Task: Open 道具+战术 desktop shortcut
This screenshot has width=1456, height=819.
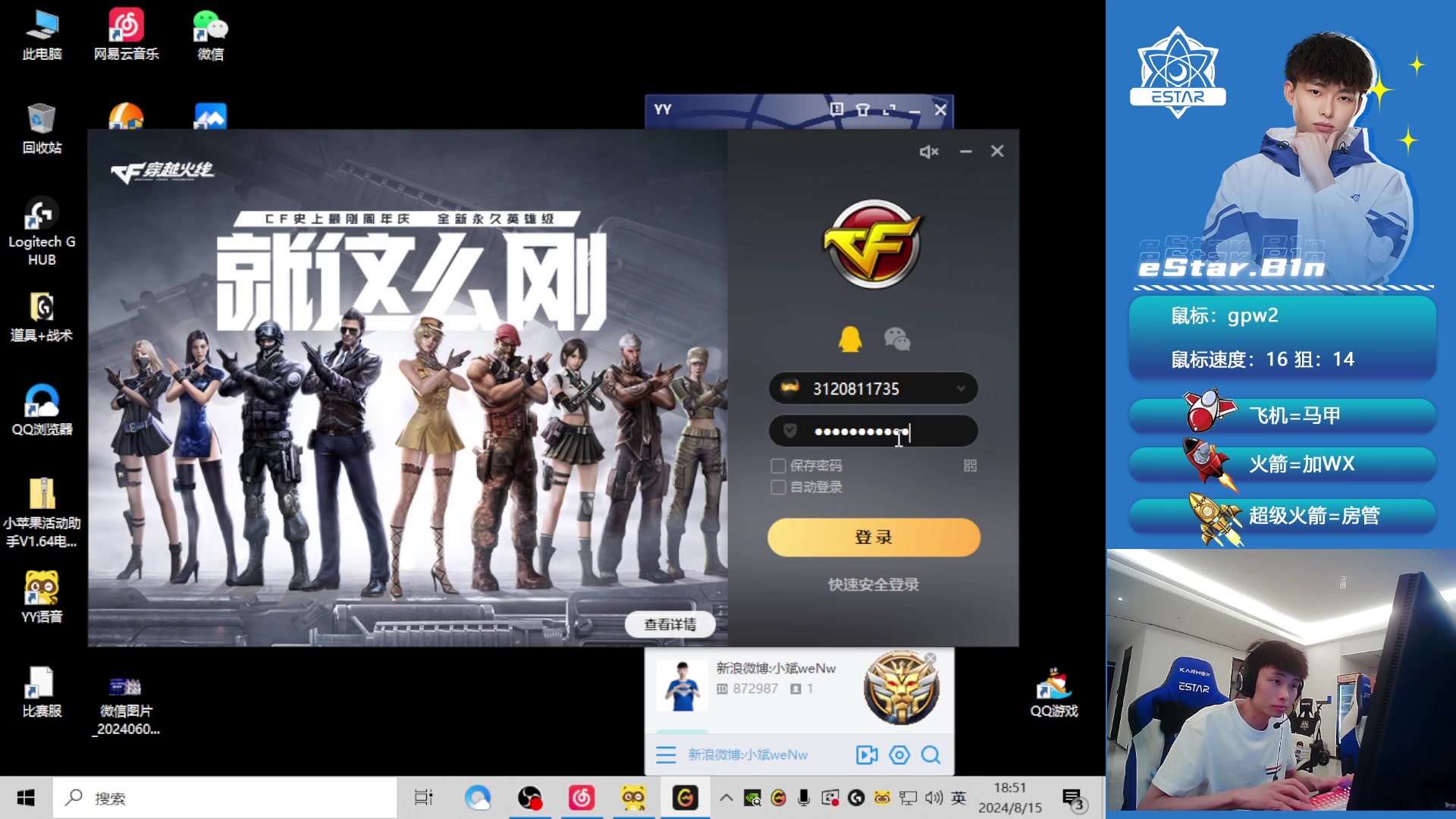Action: click(x=42, y=316)
